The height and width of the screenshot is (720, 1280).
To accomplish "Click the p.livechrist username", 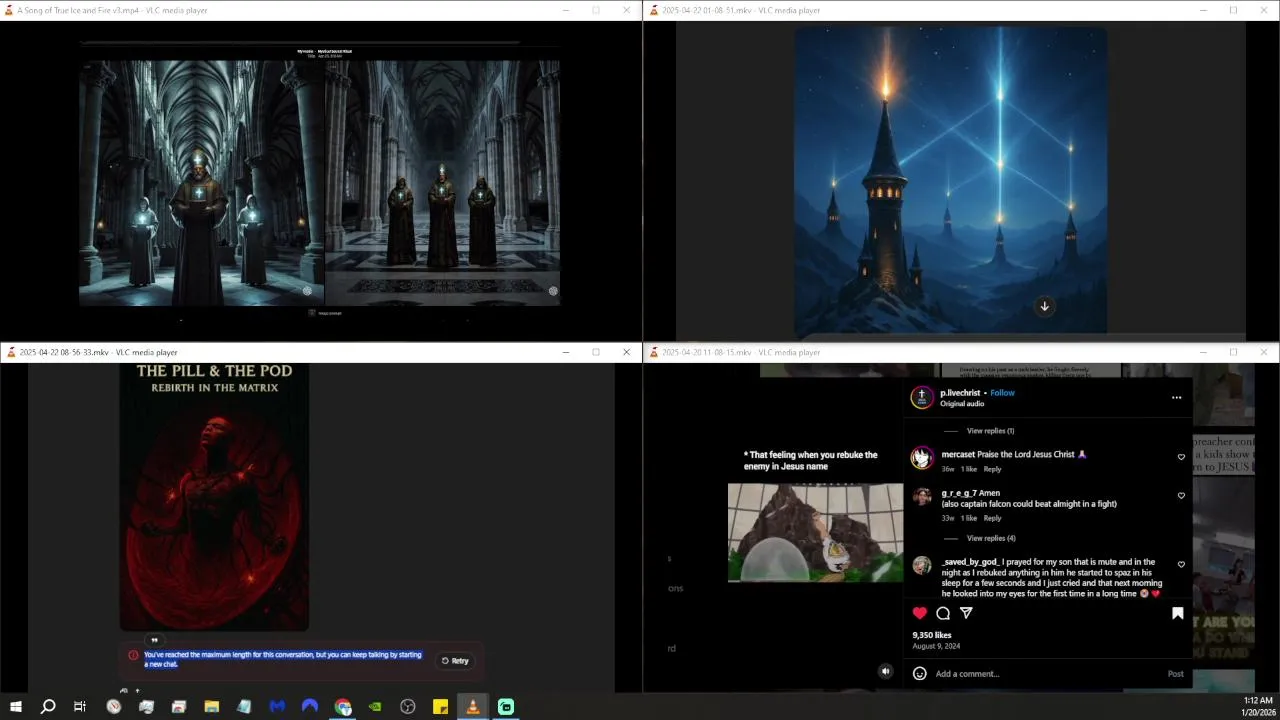I will pos(960,393).
